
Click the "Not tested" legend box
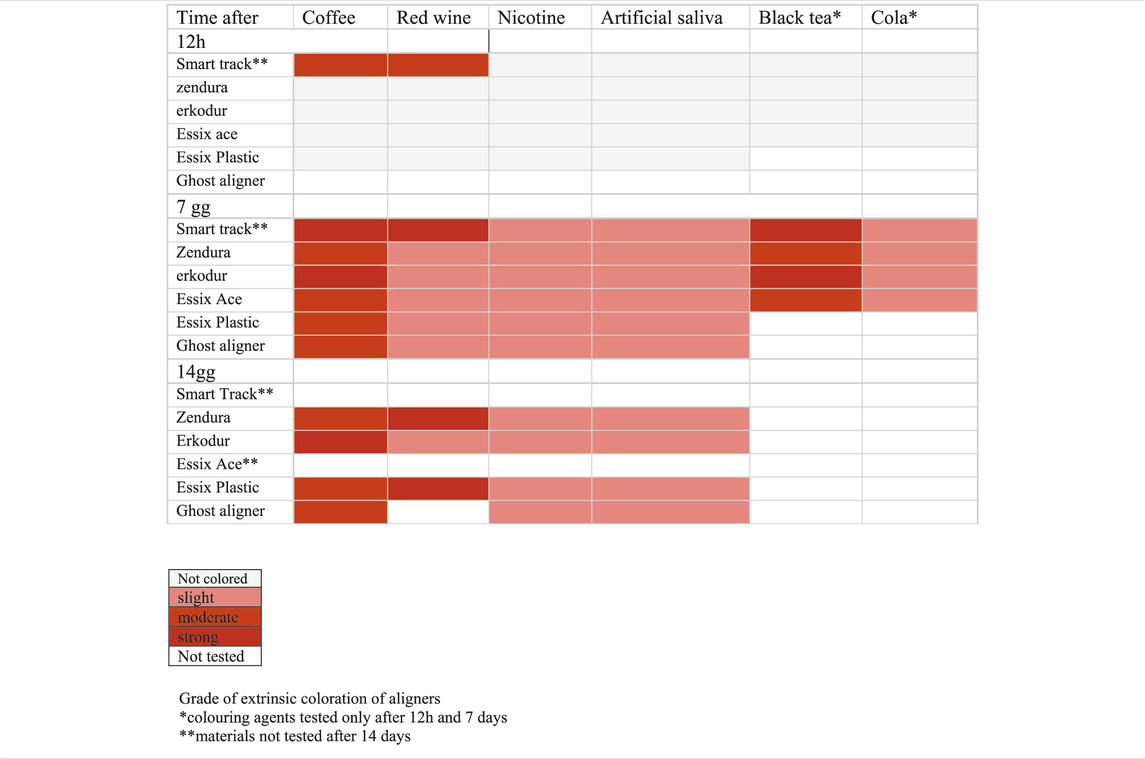click(x=215, y=656)
